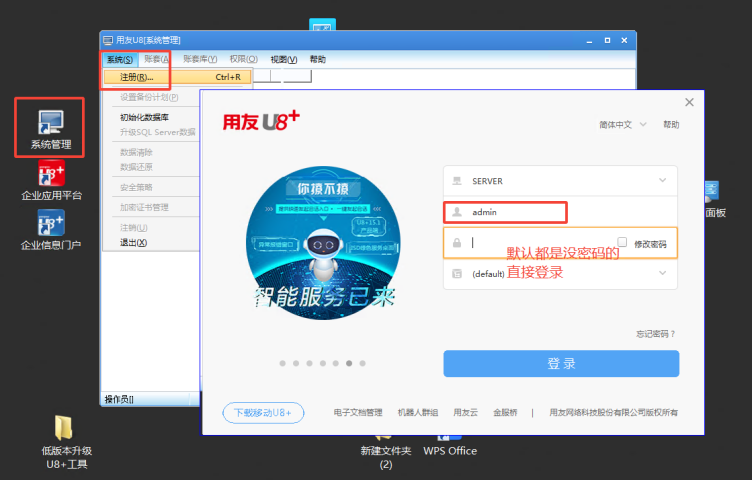Click the robot banner image
The height and width of the screenshot is (480, 752).
(323, 243)
